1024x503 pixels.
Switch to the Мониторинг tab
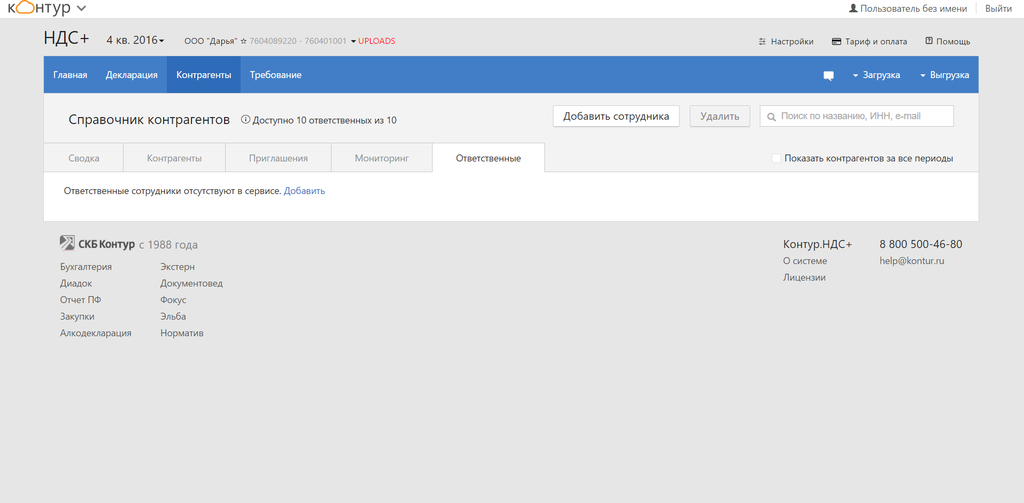382,158
